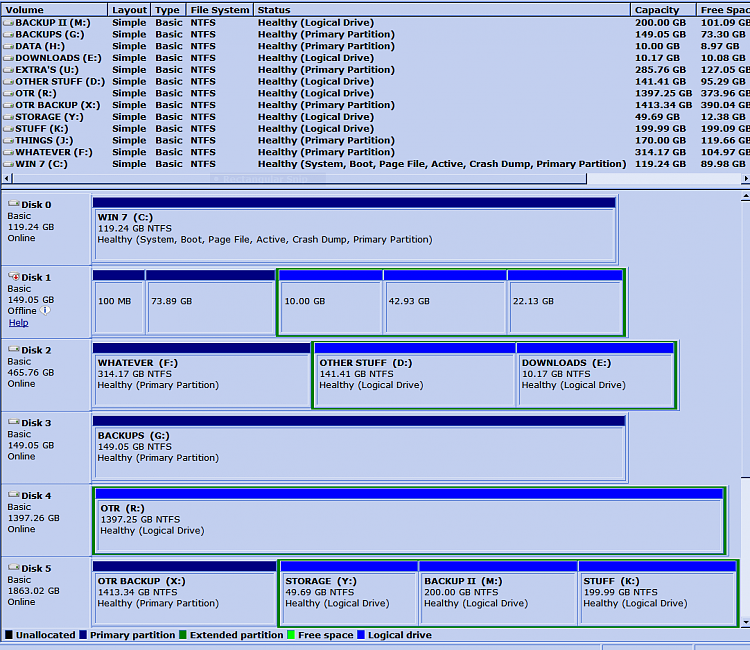Click the left arrow of horizontal scrollbar

pyautogui.click(x=6, y=178)
